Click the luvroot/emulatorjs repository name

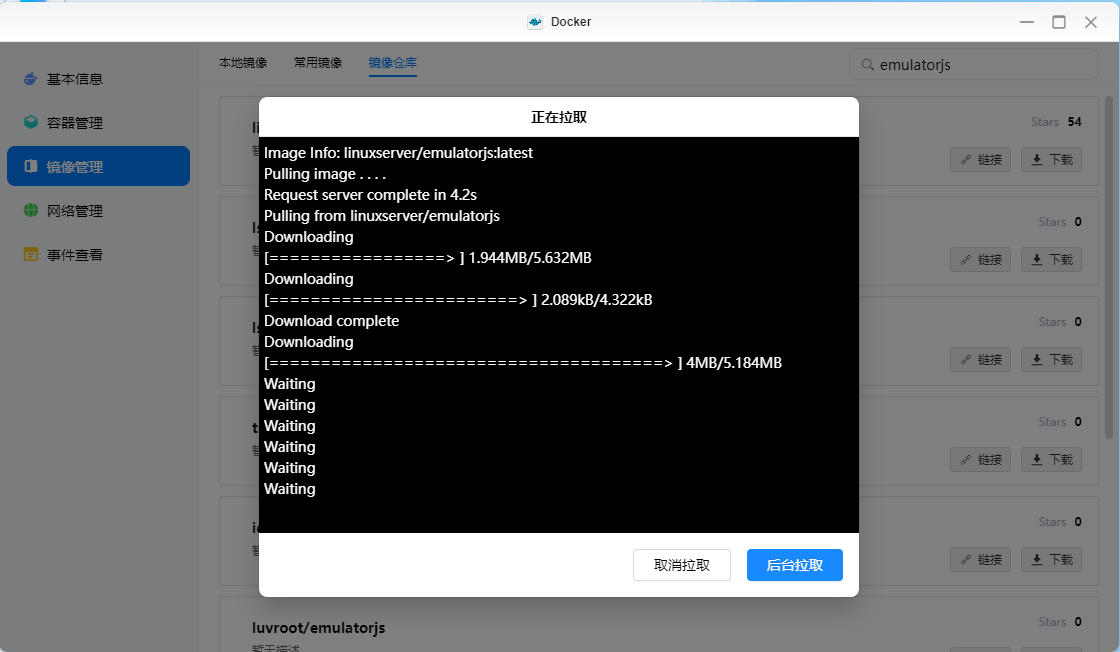click(x=319, y=628)
